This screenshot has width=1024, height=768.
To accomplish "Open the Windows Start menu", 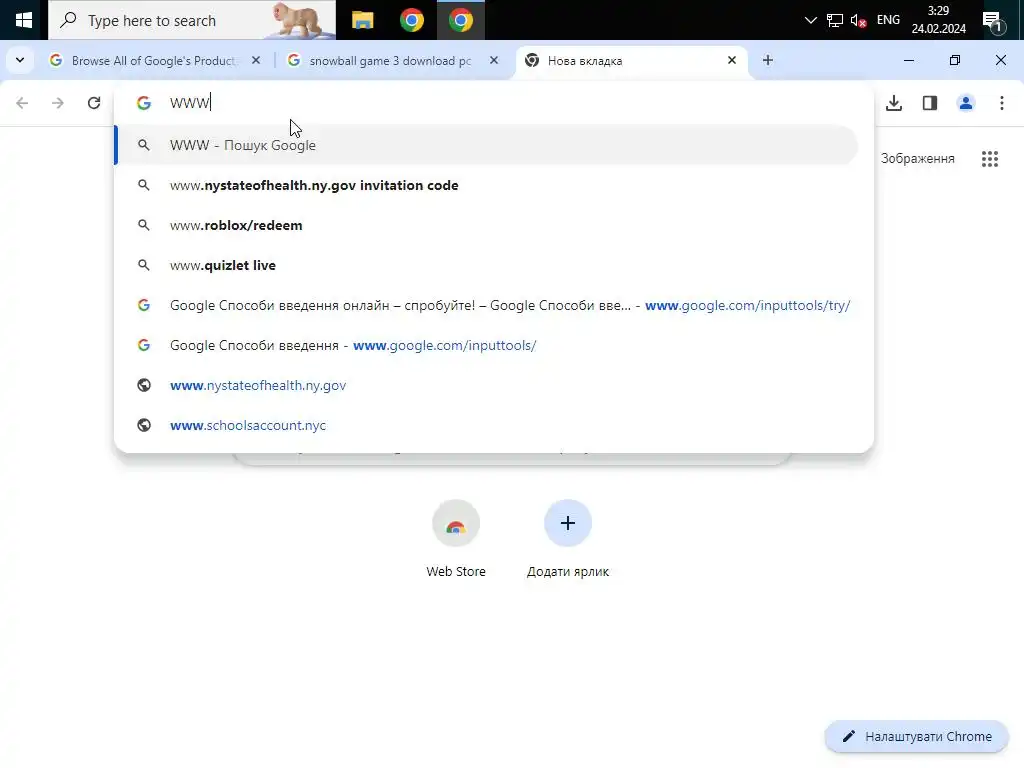I will tap(24, 20).
